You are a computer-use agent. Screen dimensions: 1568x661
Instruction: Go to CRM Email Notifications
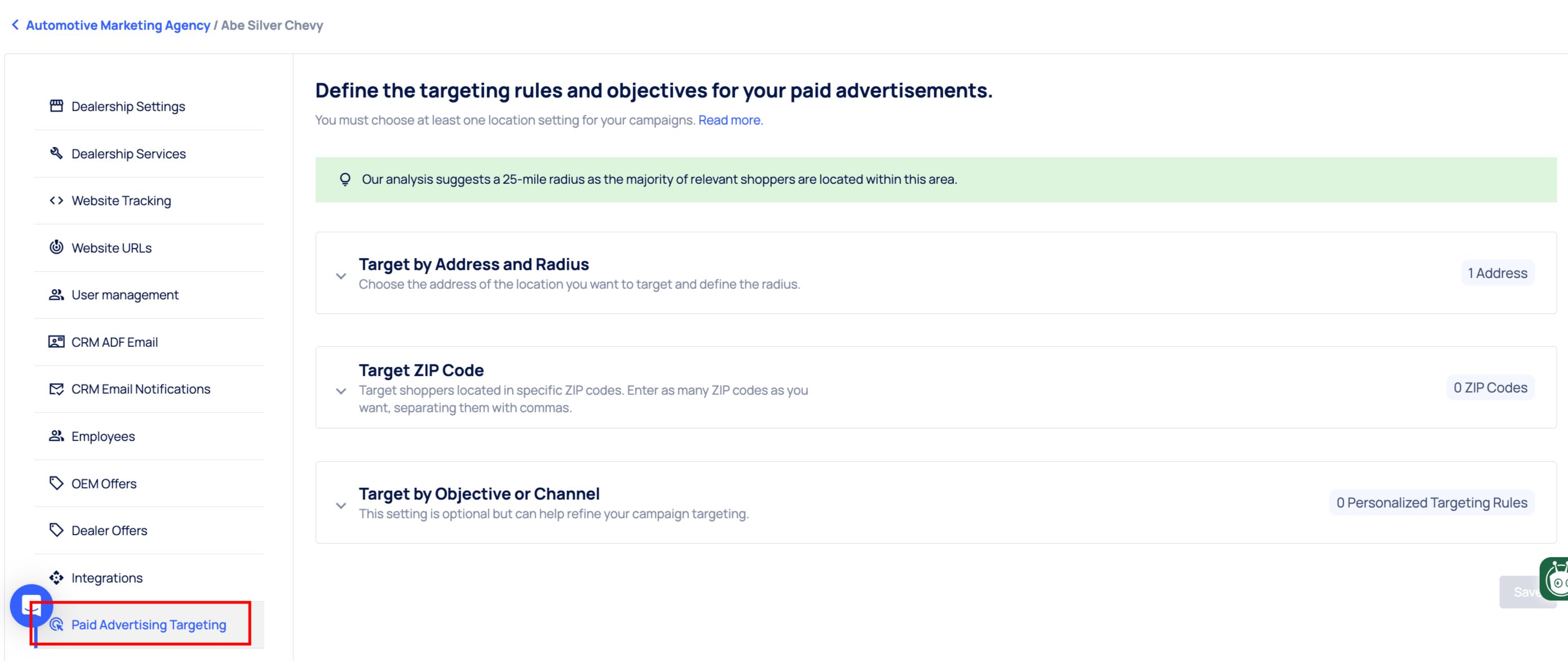pos(140,389)
